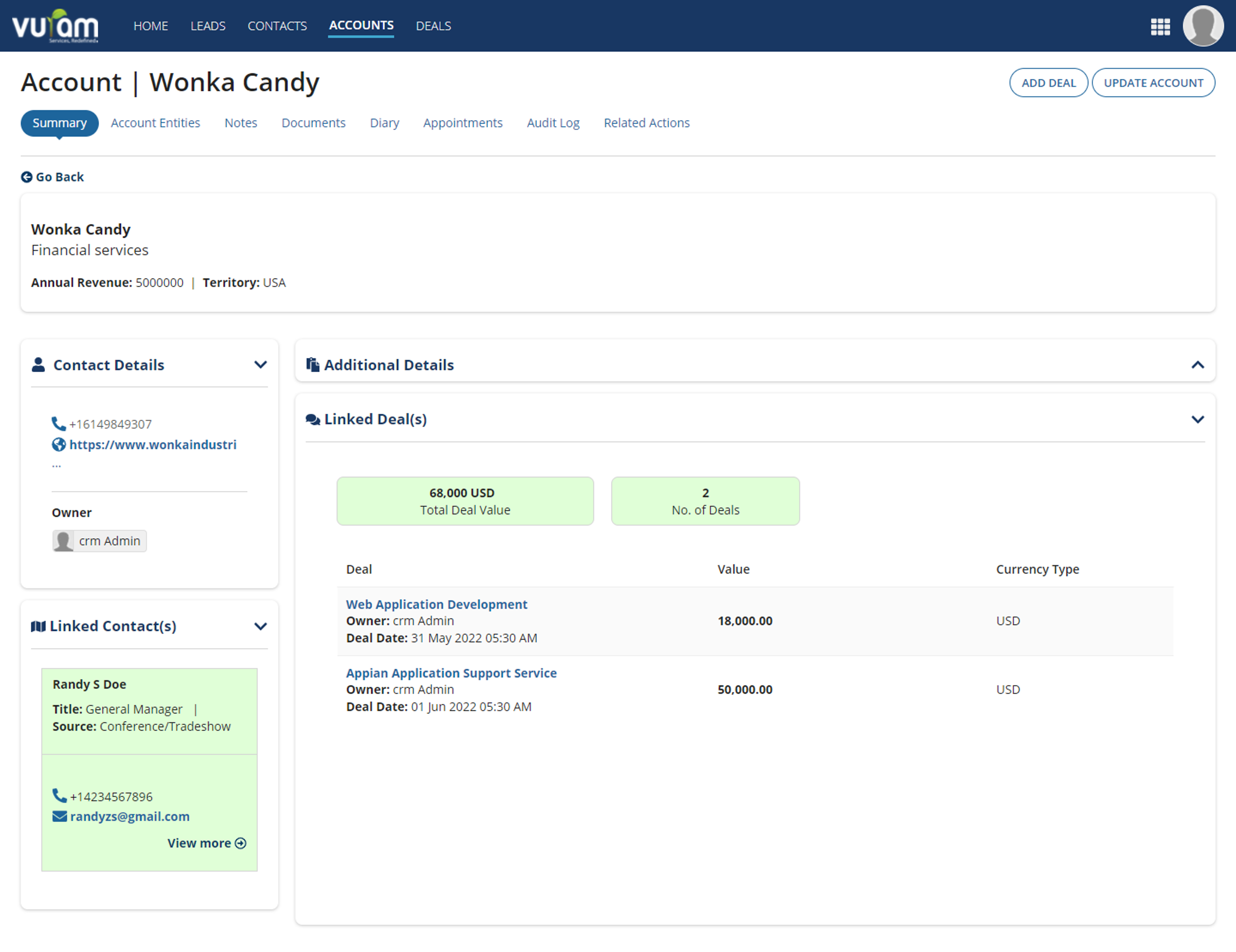Click the 31 May 2022 deal date

pos(474,638)
